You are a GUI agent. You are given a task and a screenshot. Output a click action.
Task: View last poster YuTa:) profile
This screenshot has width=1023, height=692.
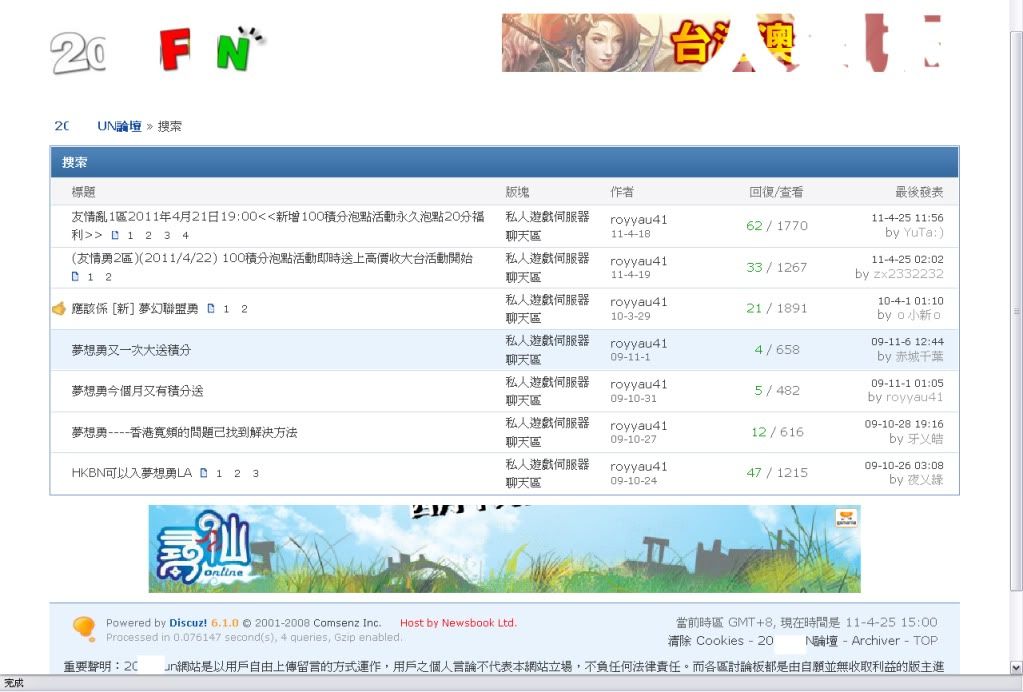pos(923,232)
